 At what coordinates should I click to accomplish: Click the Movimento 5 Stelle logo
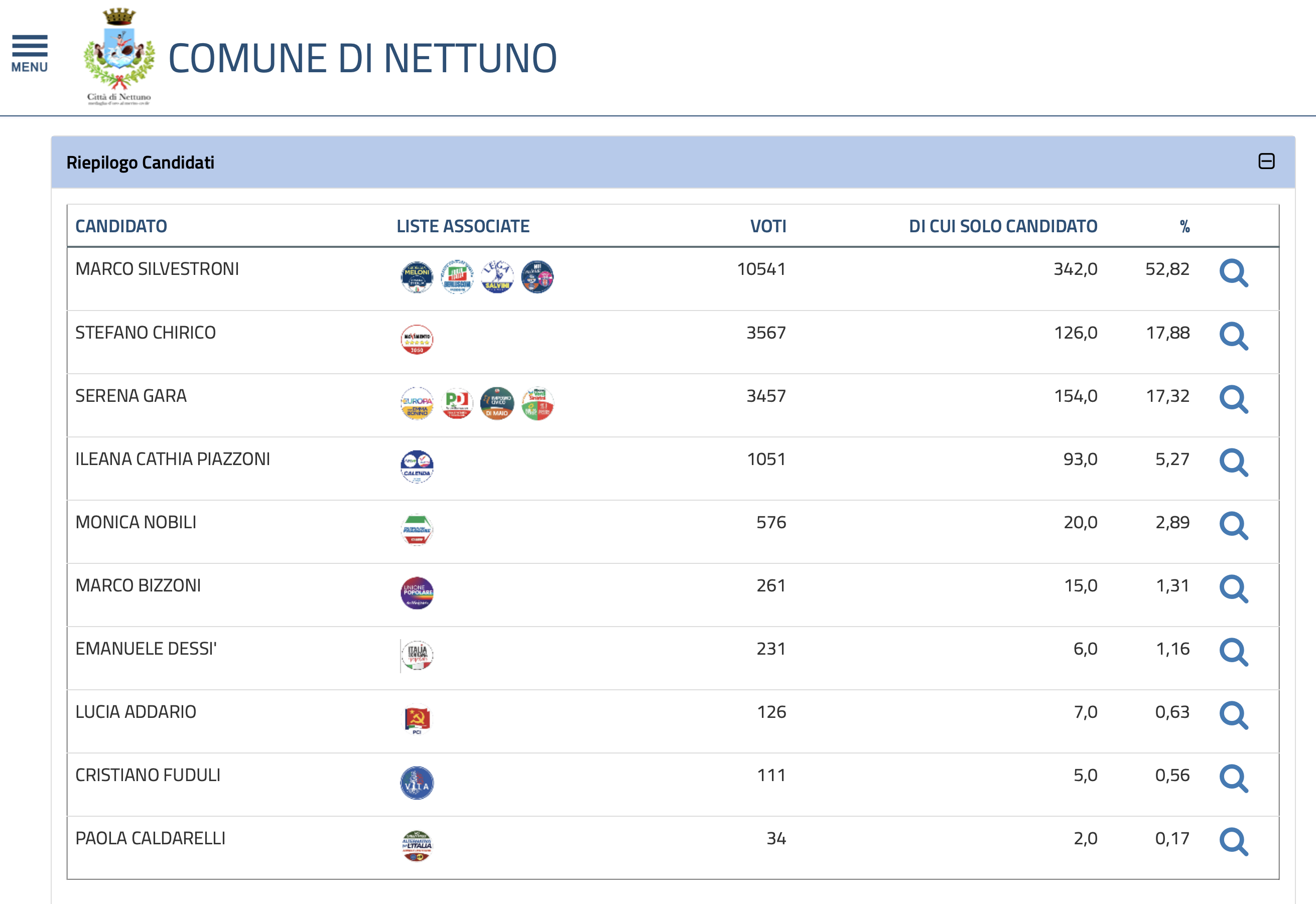tap(417, 340)
